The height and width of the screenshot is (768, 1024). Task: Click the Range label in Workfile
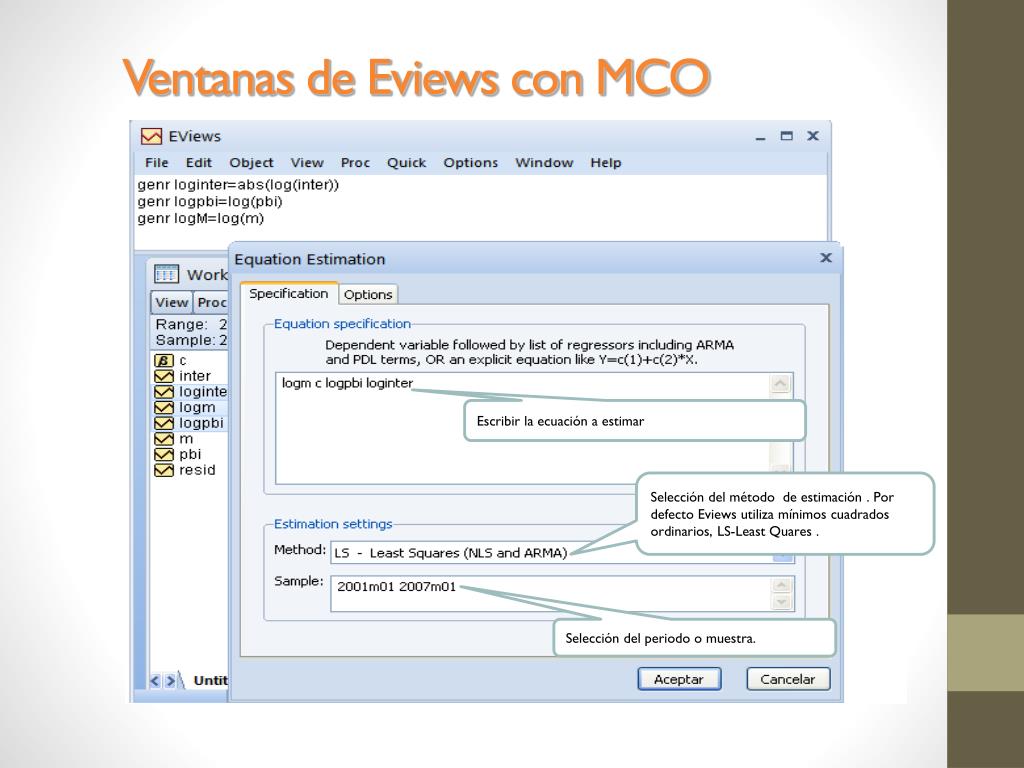(182, 325)
